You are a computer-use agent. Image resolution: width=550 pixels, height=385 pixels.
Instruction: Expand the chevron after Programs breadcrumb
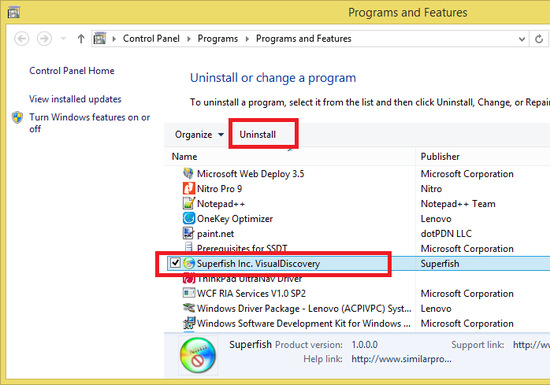click(247, 39)
